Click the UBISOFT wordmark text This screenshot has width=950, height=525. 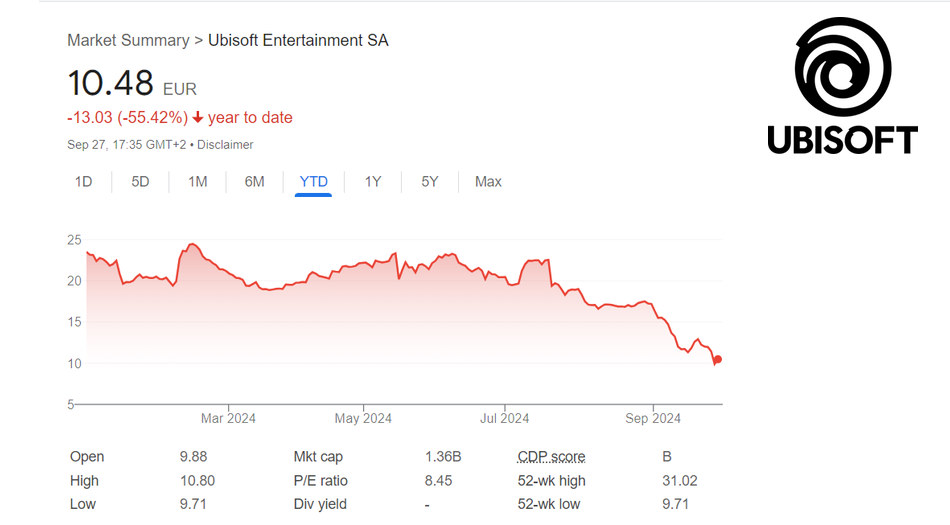pos(842,139)
